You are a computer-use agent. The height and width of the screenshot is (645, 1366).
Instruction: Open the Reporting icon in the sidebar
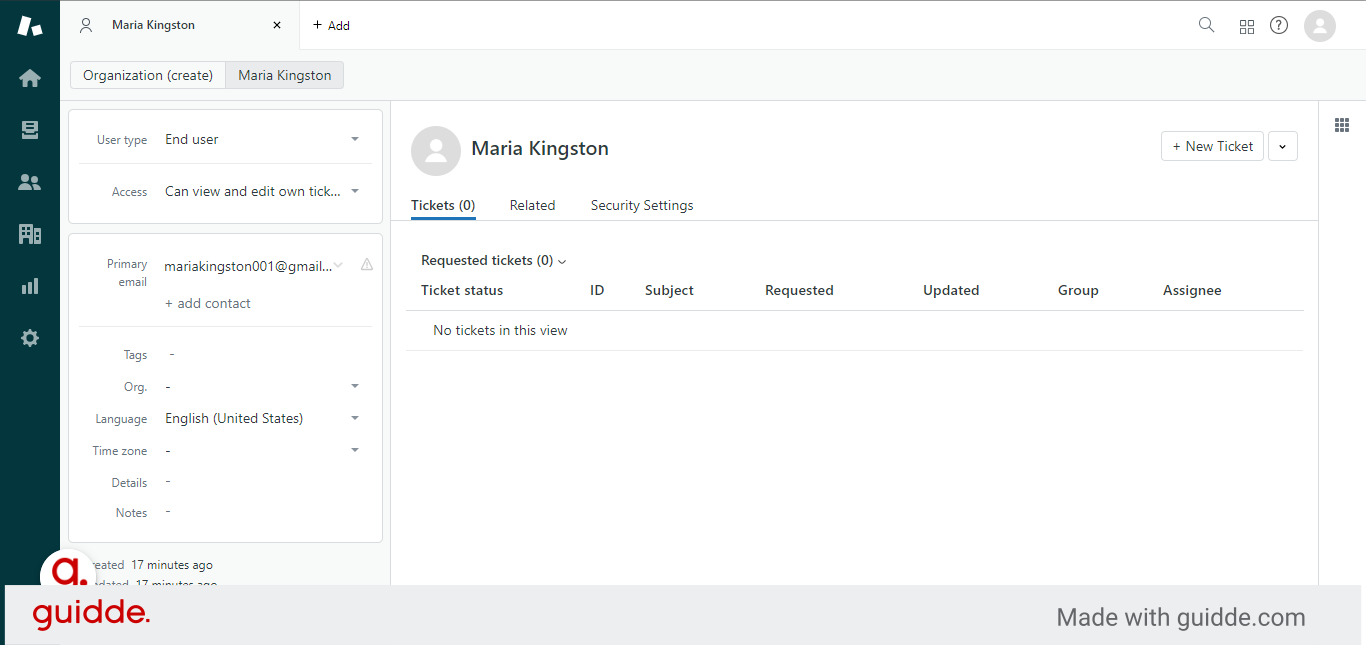click(x=30, y=285)
